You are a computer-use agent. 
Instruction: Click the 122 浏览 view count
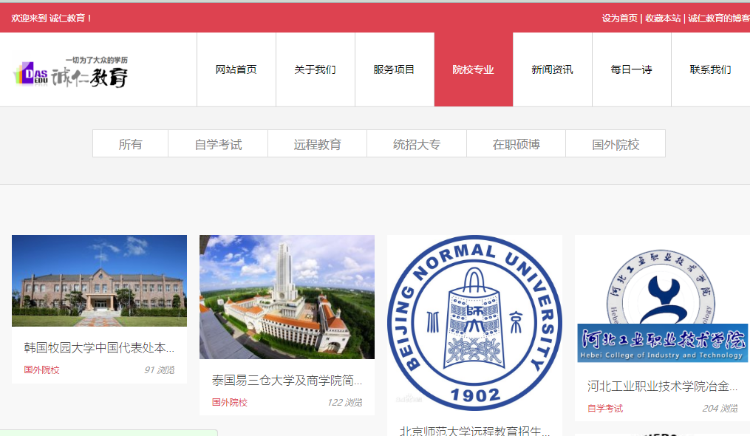(345, 402)
